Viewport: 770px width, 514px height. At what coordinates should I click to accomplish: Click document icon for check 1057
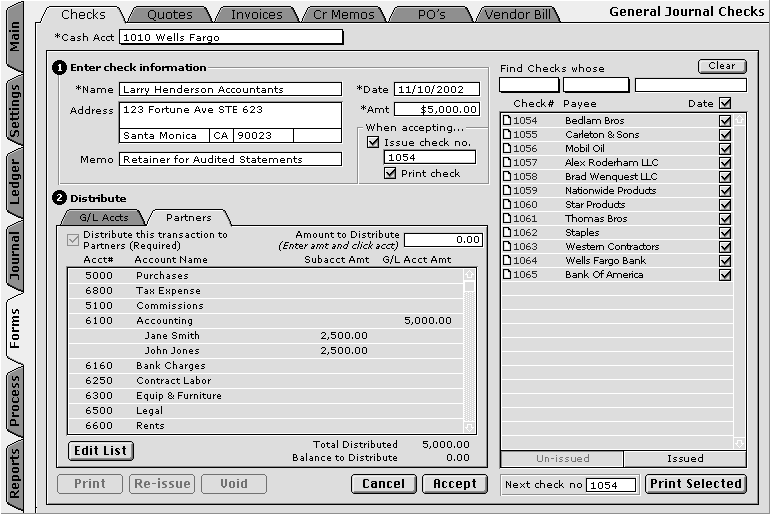(507, 162)
